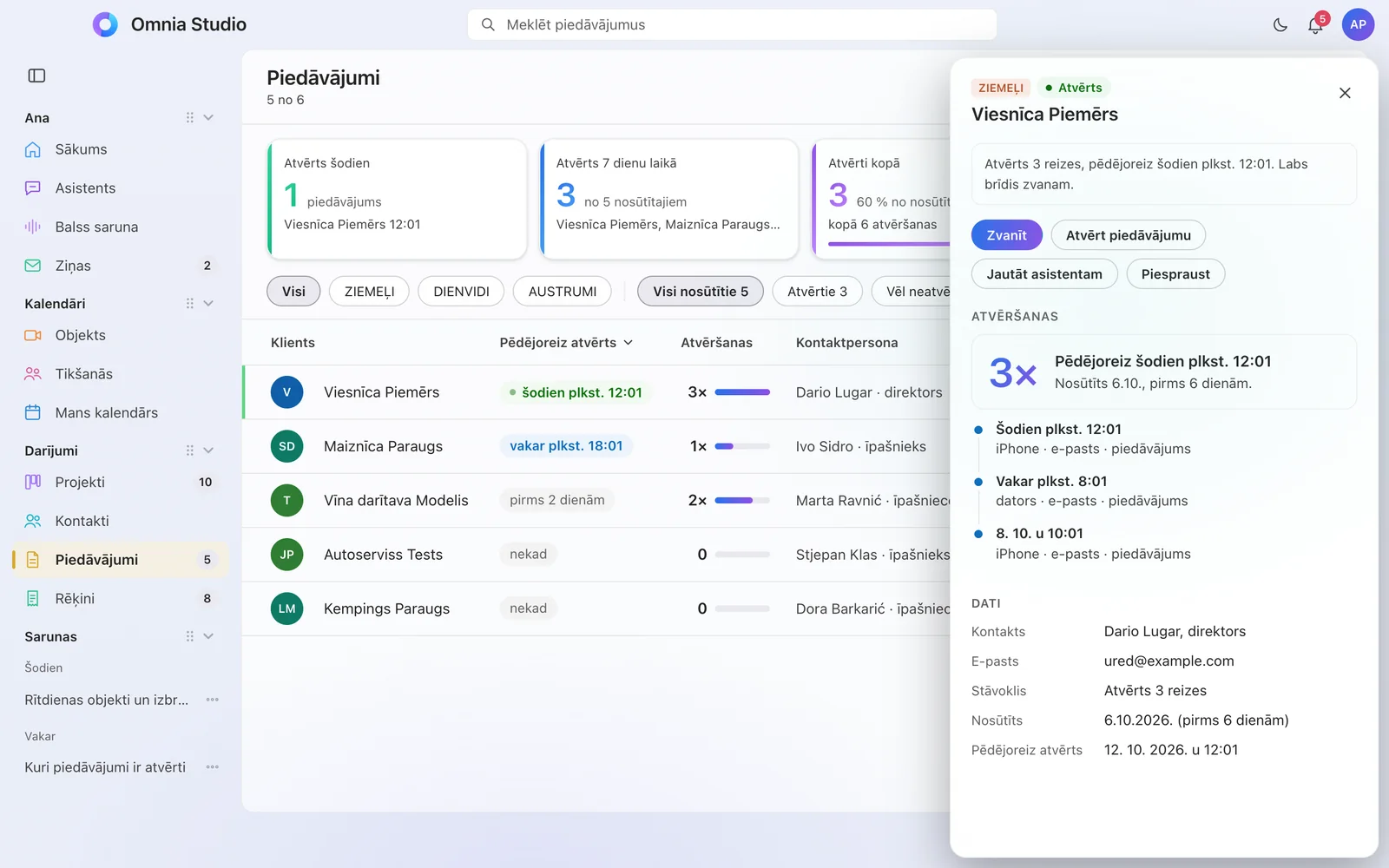The height and width of the screenshot is (868, 1389).
Task: Open Ziņas messages
Action: click(120, 266)
